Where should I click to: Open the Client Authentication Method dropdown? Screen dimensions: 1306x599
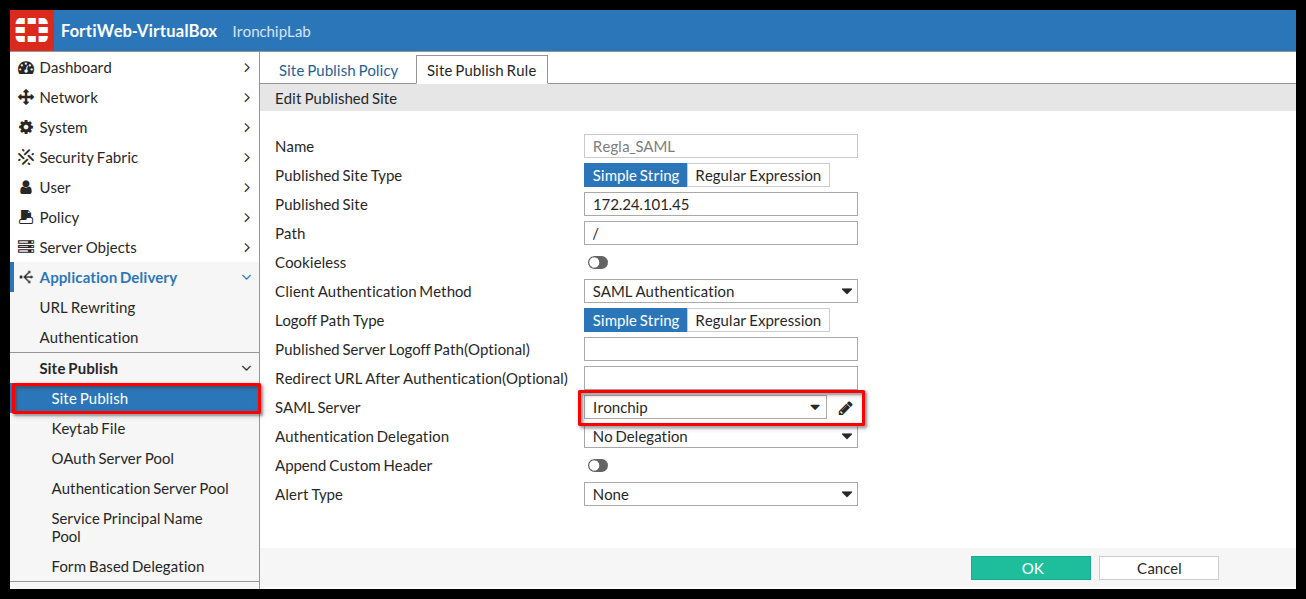(720, 292)
